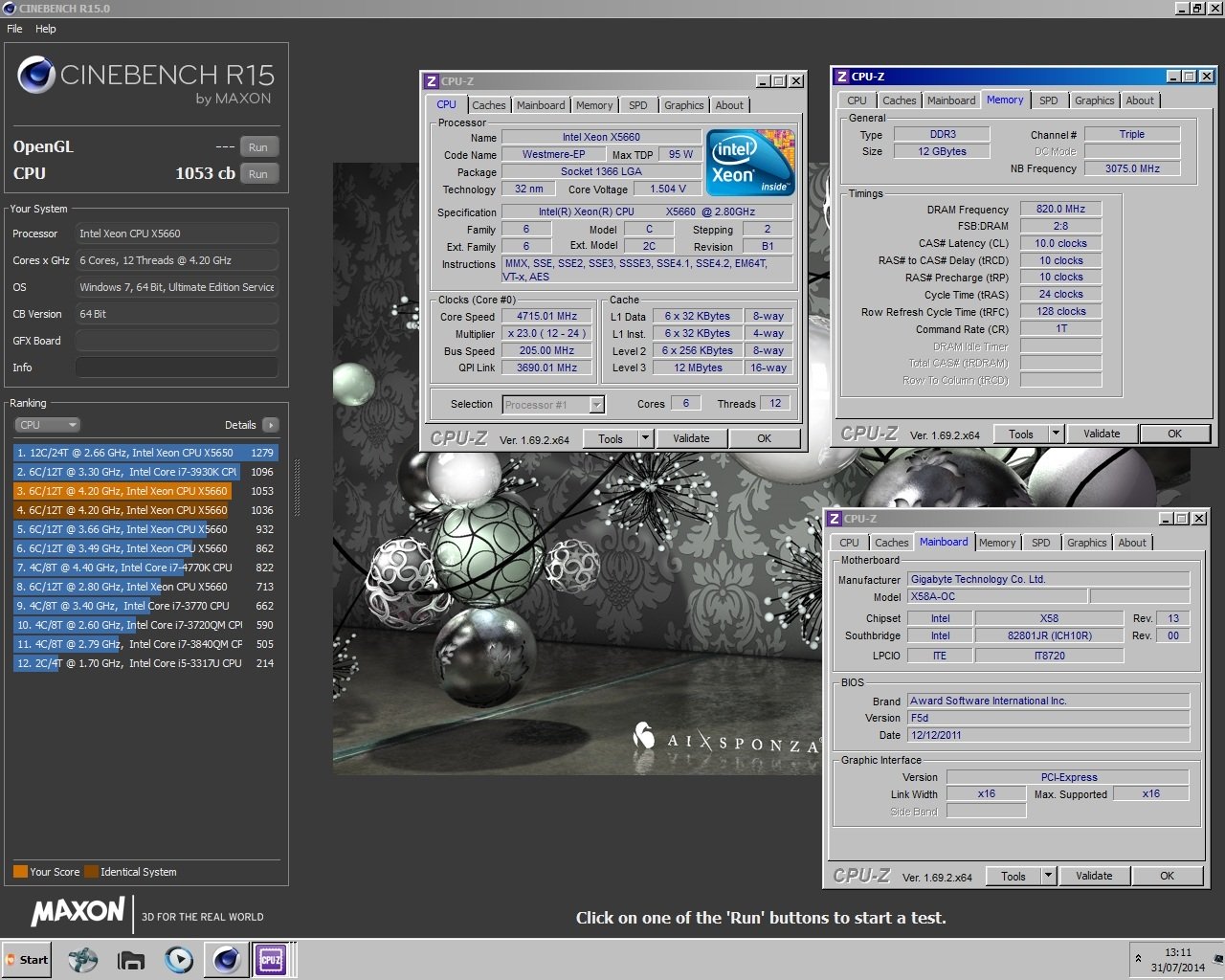Select ranking row 2 Core i7-3930K

(x=145, y=472)
